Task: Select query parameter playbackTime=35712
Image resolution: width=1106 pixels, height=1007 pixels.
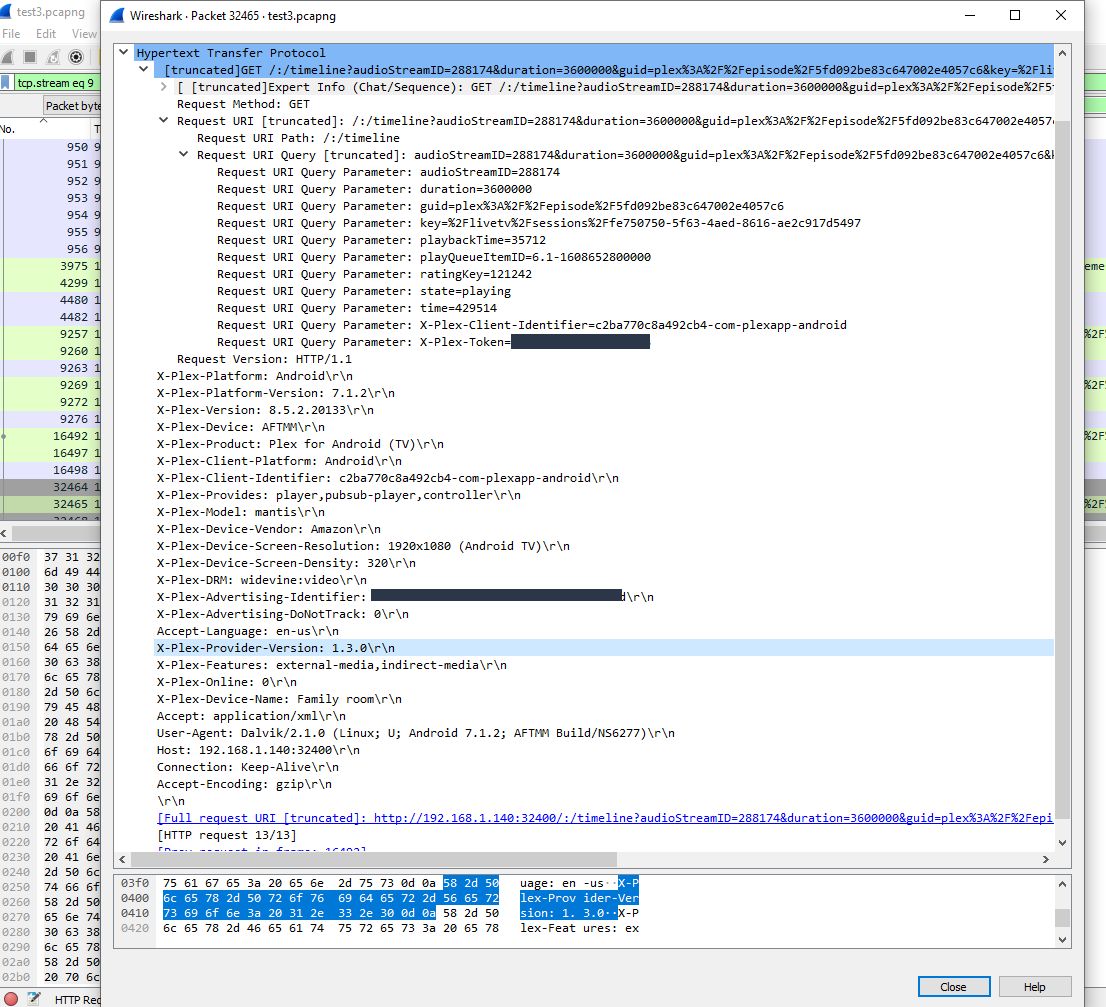Action: click(382, 240)
